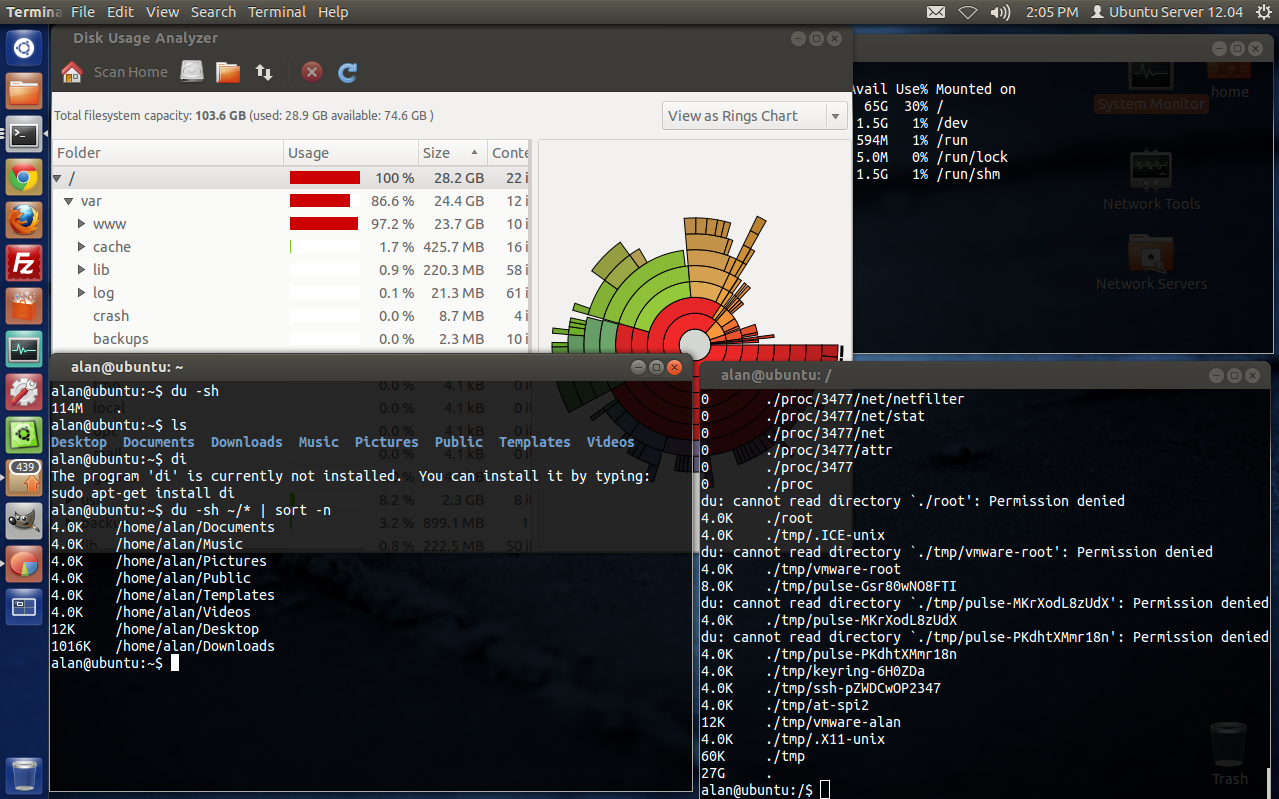The image size is (1279, 799).
Task: Click the green square launcher icon
Action: click(x=24, y=436)
